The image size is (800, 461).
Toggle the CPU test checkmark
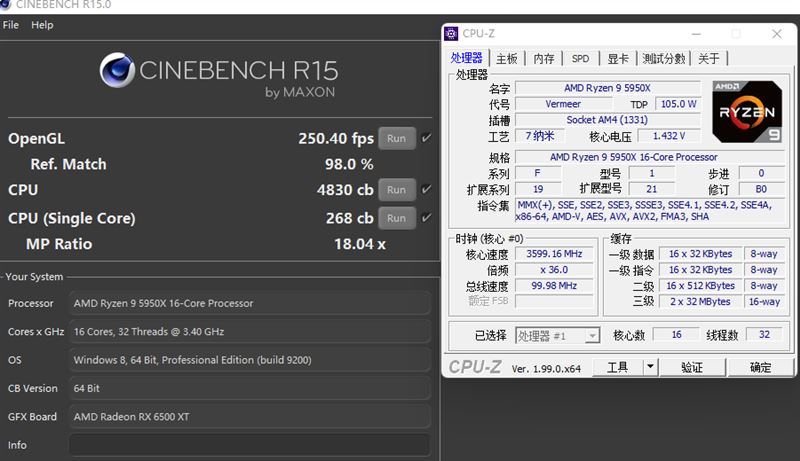click(427, 190)
